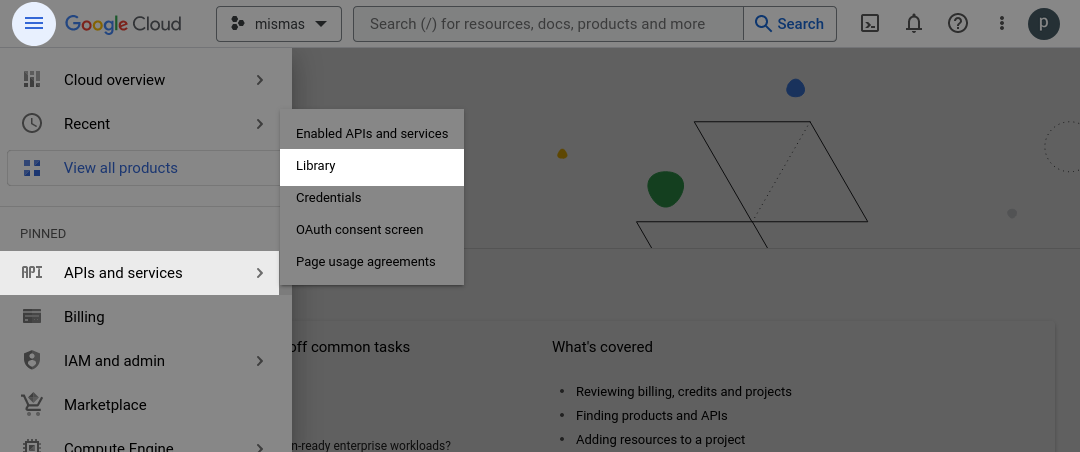Click the Marketplace shopping cart icon

coord(32,404)
